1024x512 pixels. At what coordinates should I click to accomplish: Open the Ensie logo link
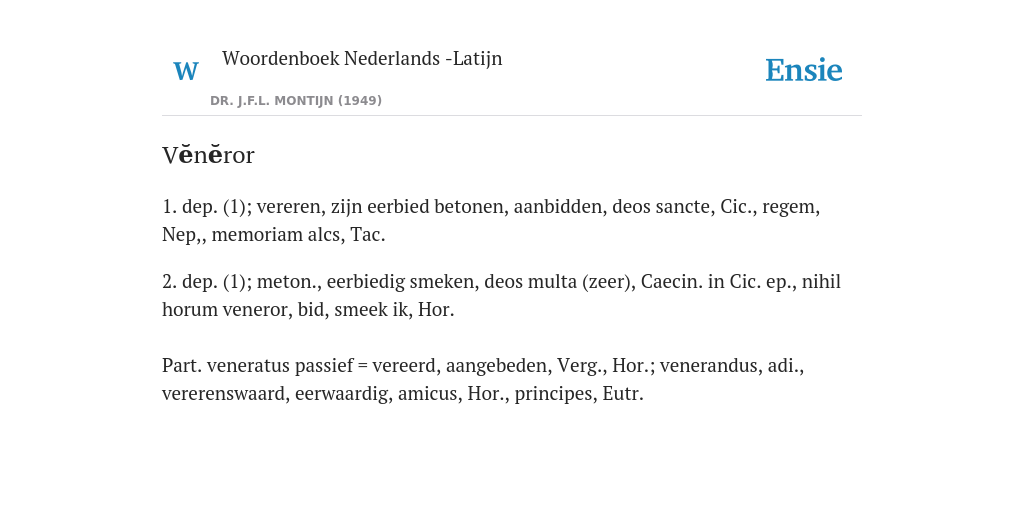pos(803,71)
